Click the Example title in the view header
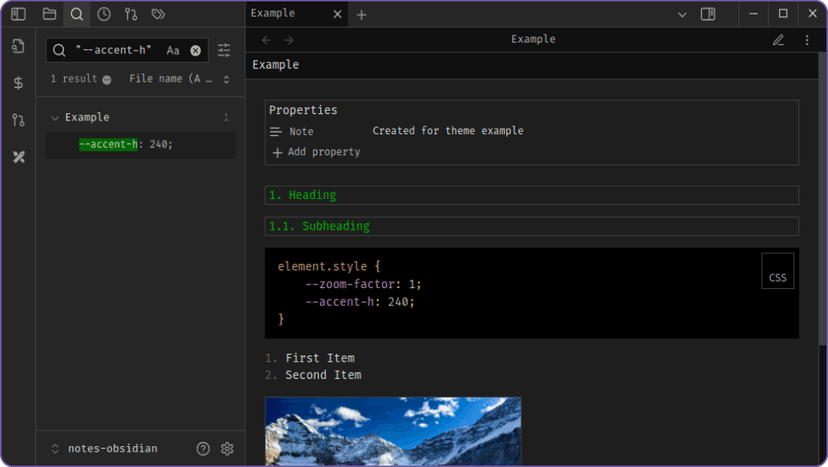This screenshot has height=467, width=828. (x=533, y=39)
